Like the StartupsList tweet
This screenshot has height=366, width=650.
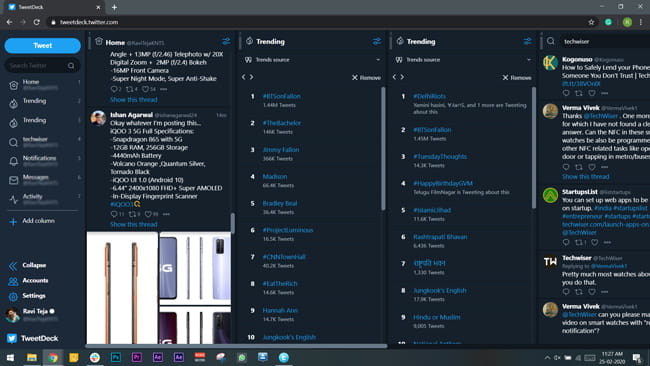594,242
